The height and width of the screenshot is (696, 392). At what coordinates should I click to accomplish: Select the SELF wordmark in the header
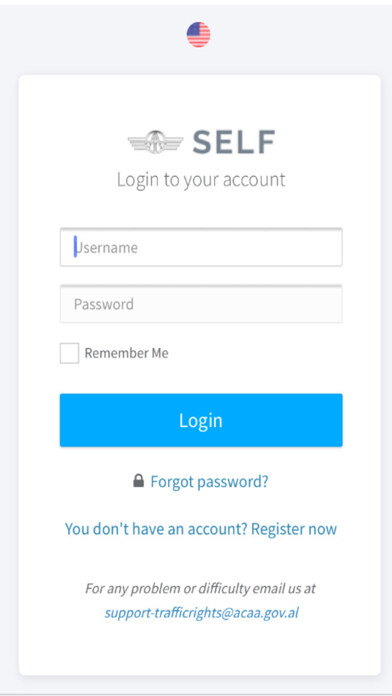pyautogui.click(x=234, y=142)
